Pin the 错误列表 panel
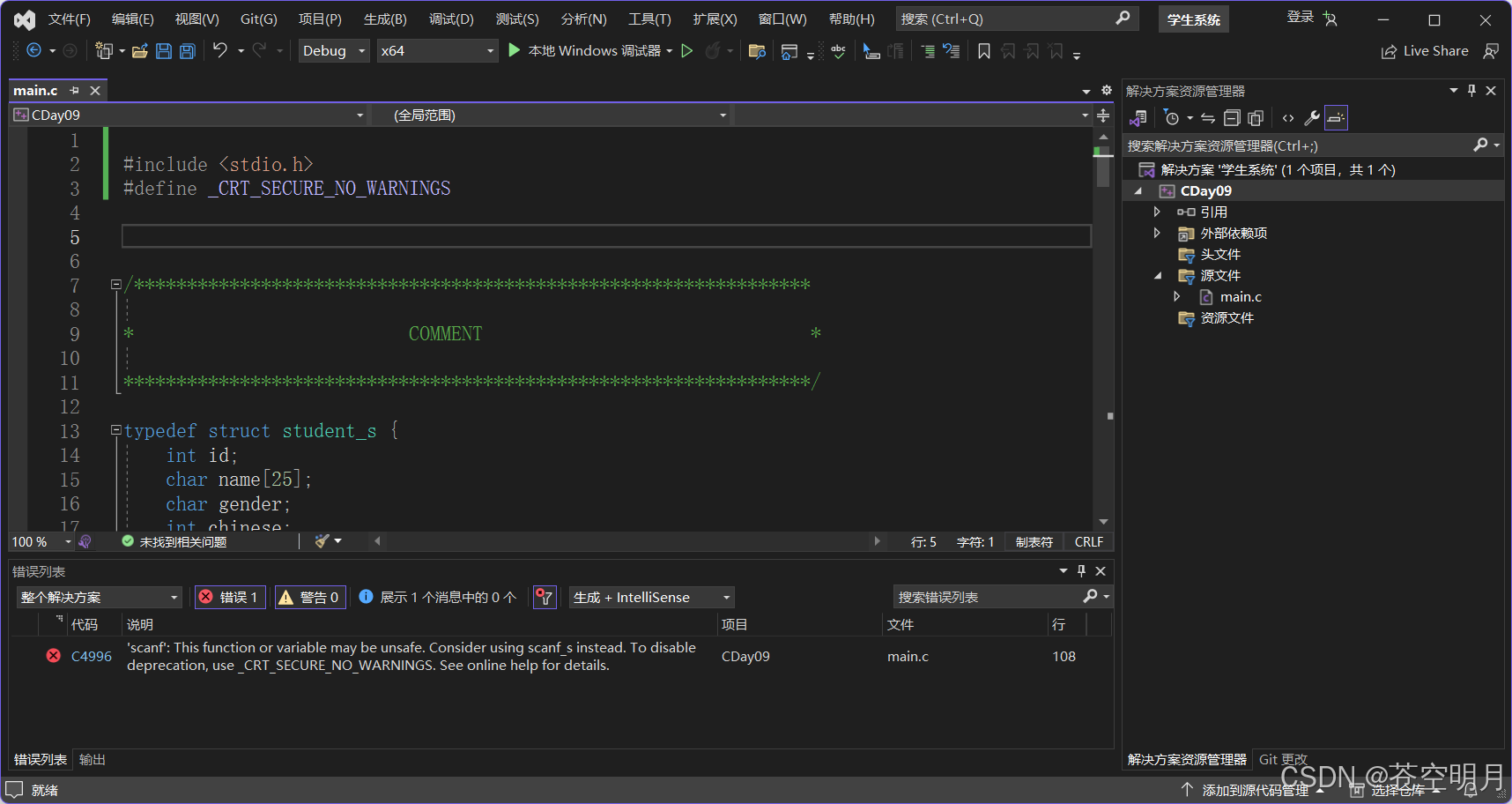 pos(1082,570)
